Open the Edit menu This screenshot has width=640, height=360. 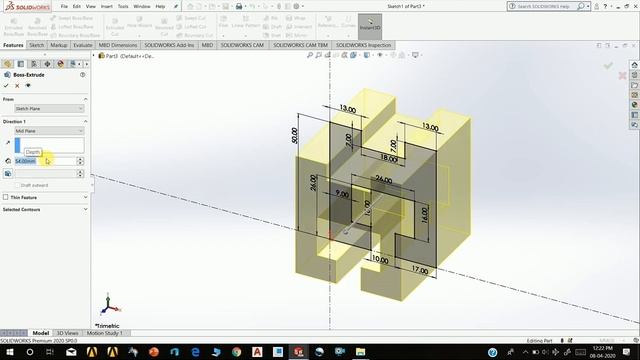77,7
